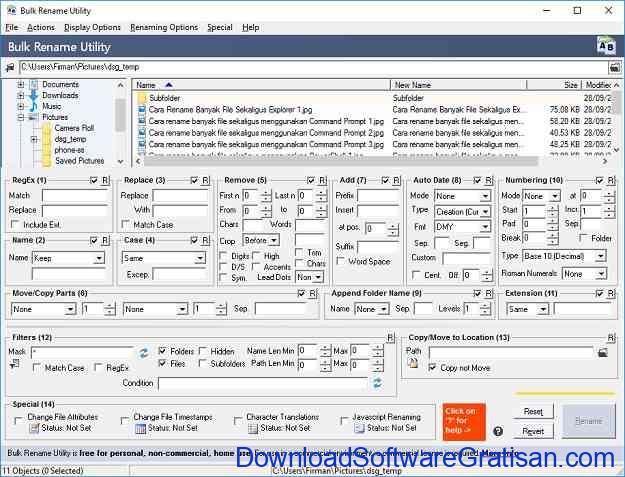
Task: Open the Display Options menu
Action: tap(92, 27)
